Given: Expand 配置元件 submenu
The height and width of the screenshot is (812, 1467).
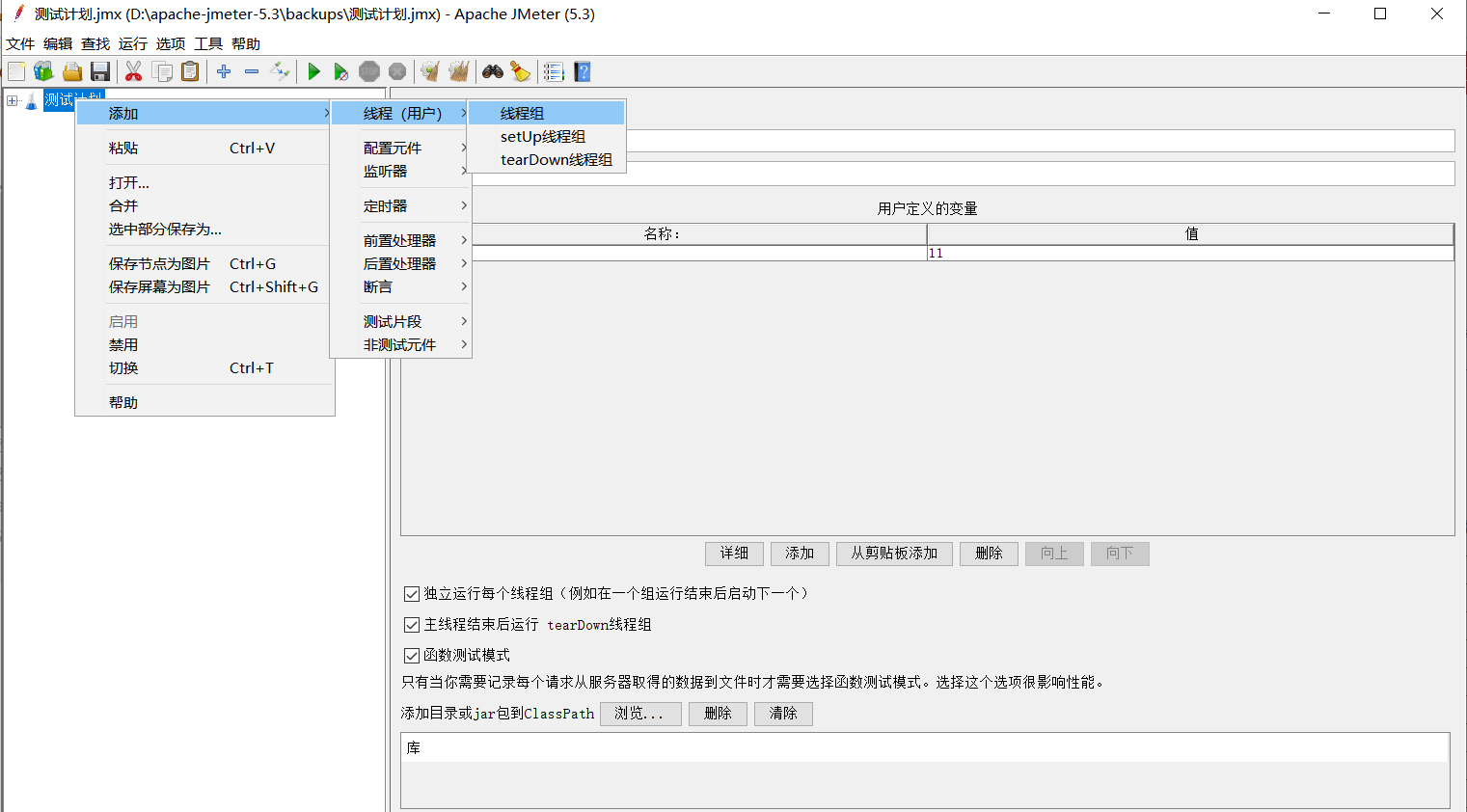Looking at the screenshot, I should click(401, 148).
